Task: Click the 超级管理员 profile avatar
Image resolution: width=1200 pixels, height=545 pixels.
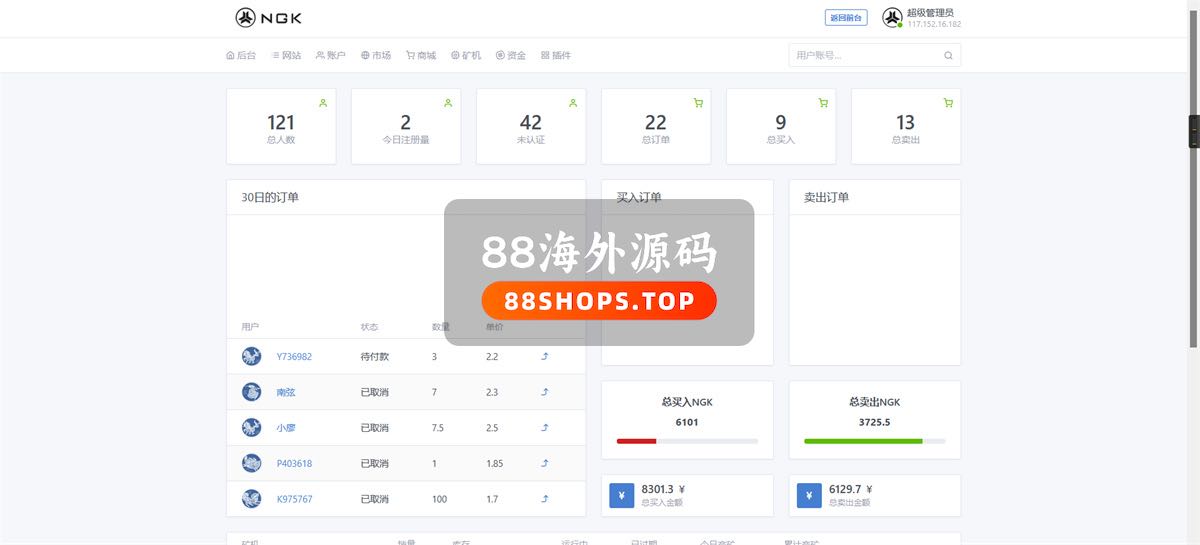Action: tap(892, 18)
